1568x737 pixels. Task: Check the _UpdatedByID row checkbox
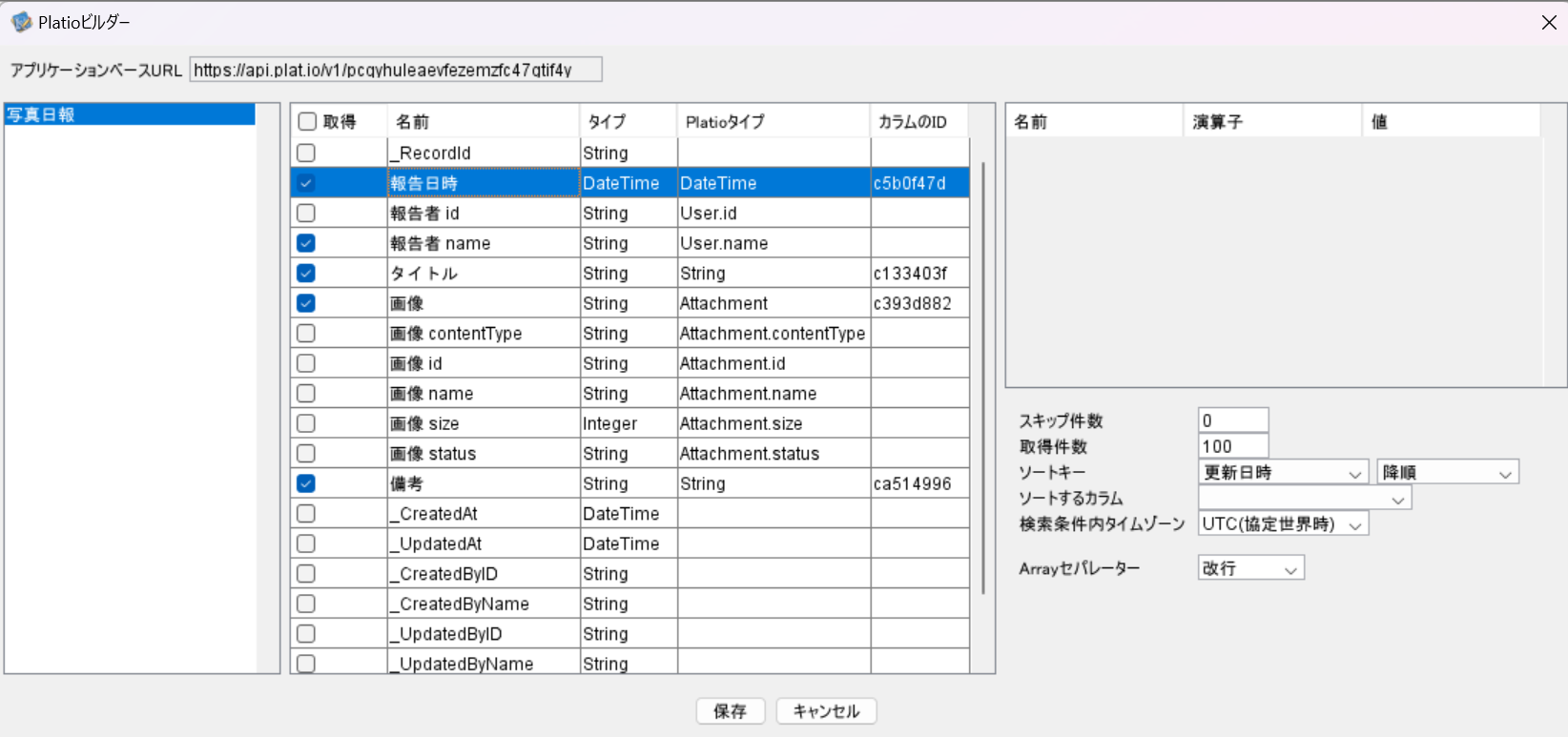click(306, 633)
